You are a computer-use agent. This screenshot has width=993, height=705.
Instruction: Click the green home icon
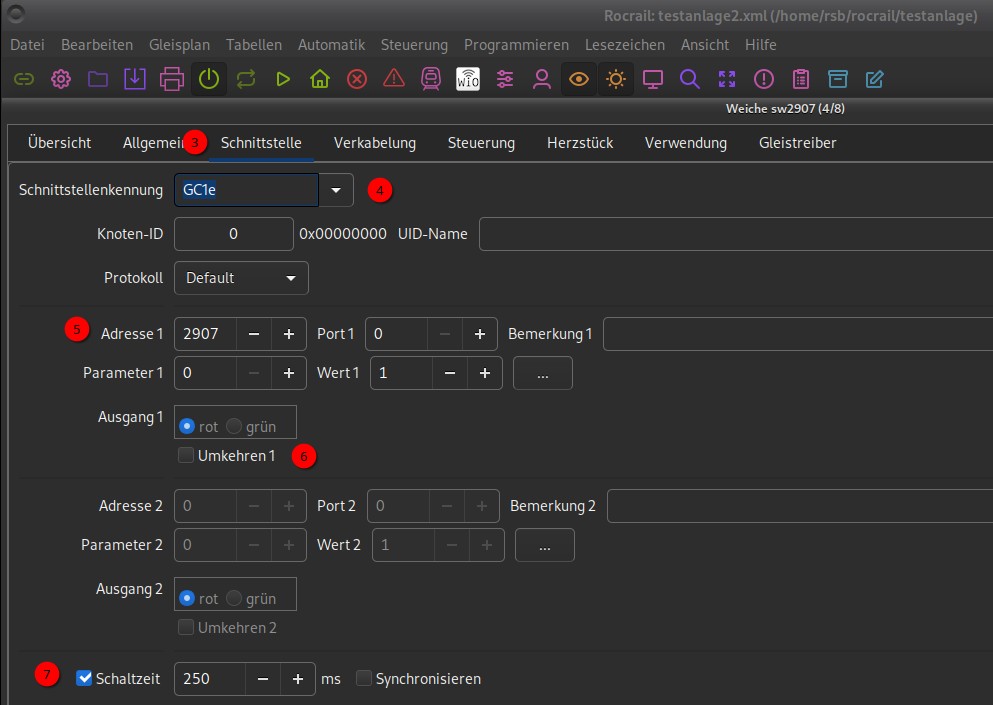point(320,79)
